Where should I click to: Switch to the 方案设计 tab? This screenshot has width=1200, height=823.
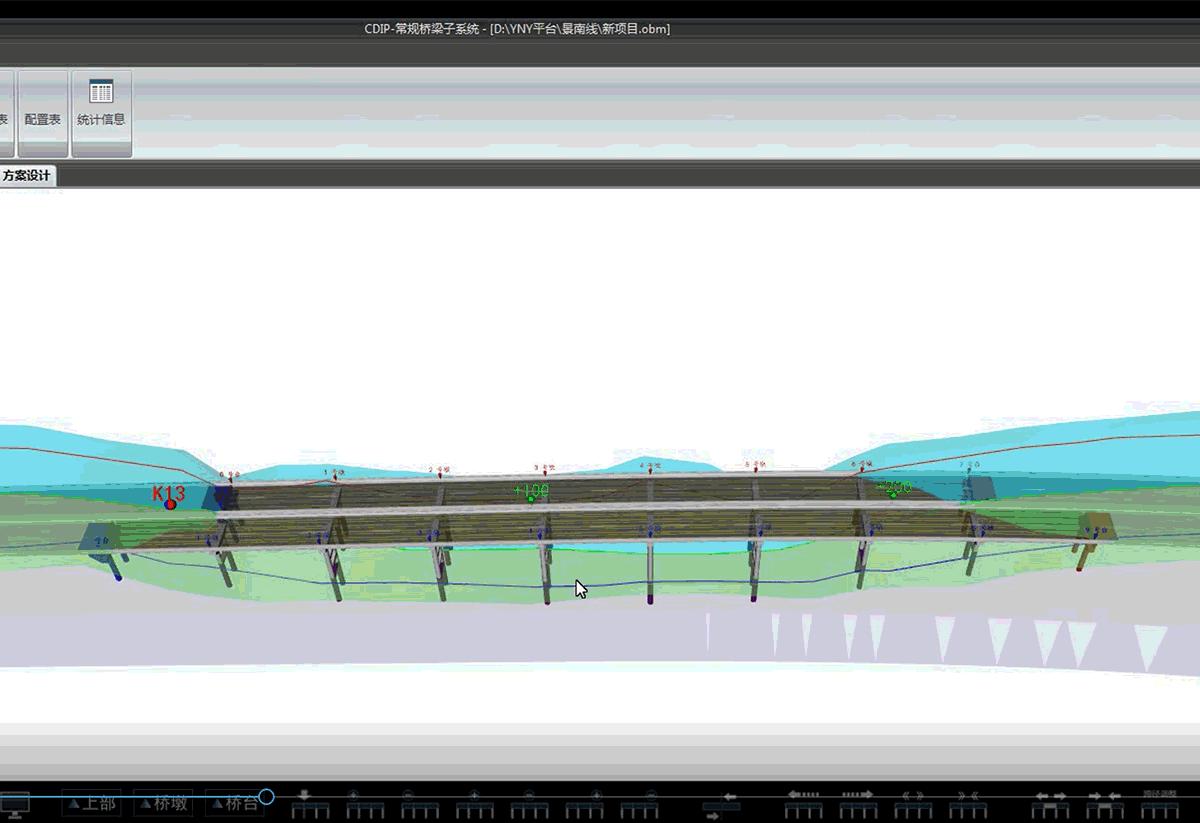[27, 176]
